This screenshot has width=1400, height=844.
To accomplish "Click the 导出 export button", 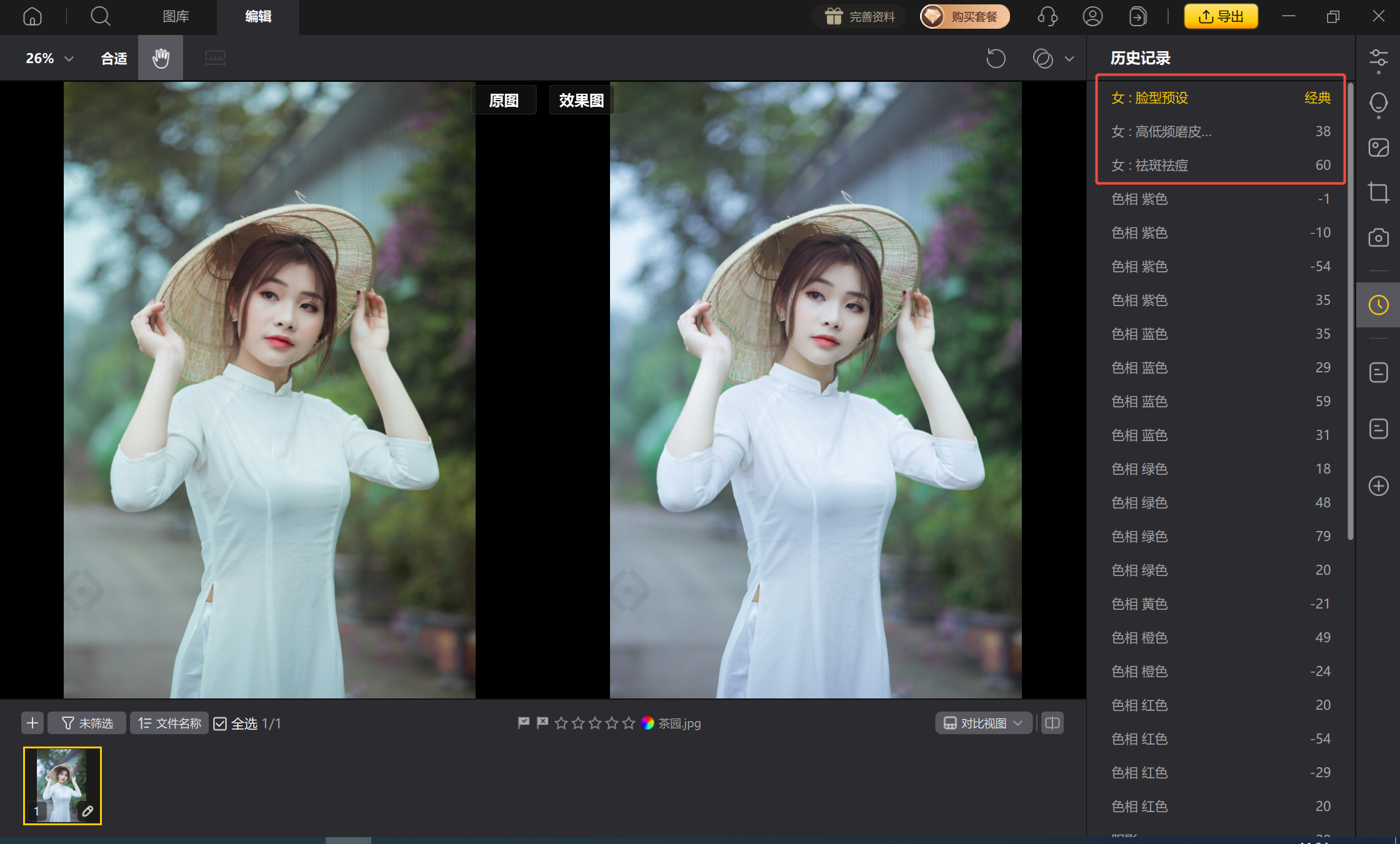I will point(1221,16).
